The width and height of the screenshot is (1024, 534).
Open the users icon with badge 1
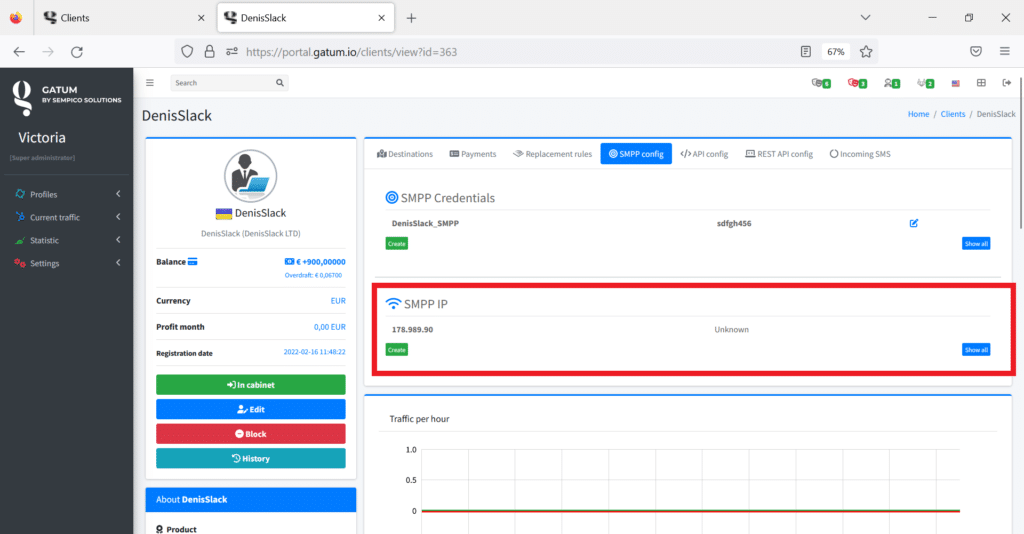click(891, 83)
